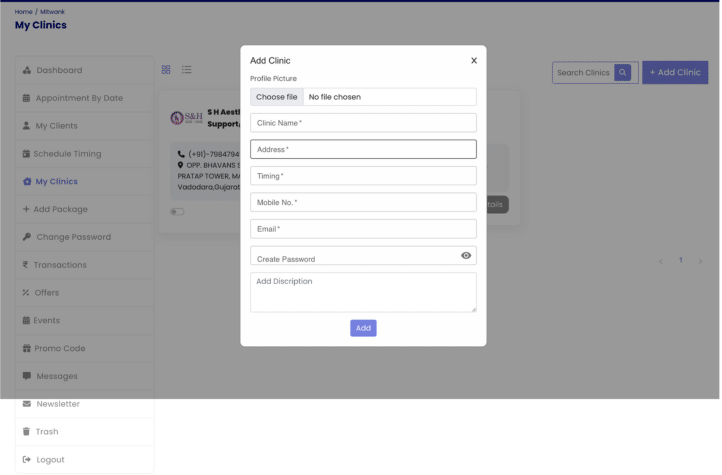Click the Home breadcrumb link
The width and height of the screenshot is (722, 475).
23,11
